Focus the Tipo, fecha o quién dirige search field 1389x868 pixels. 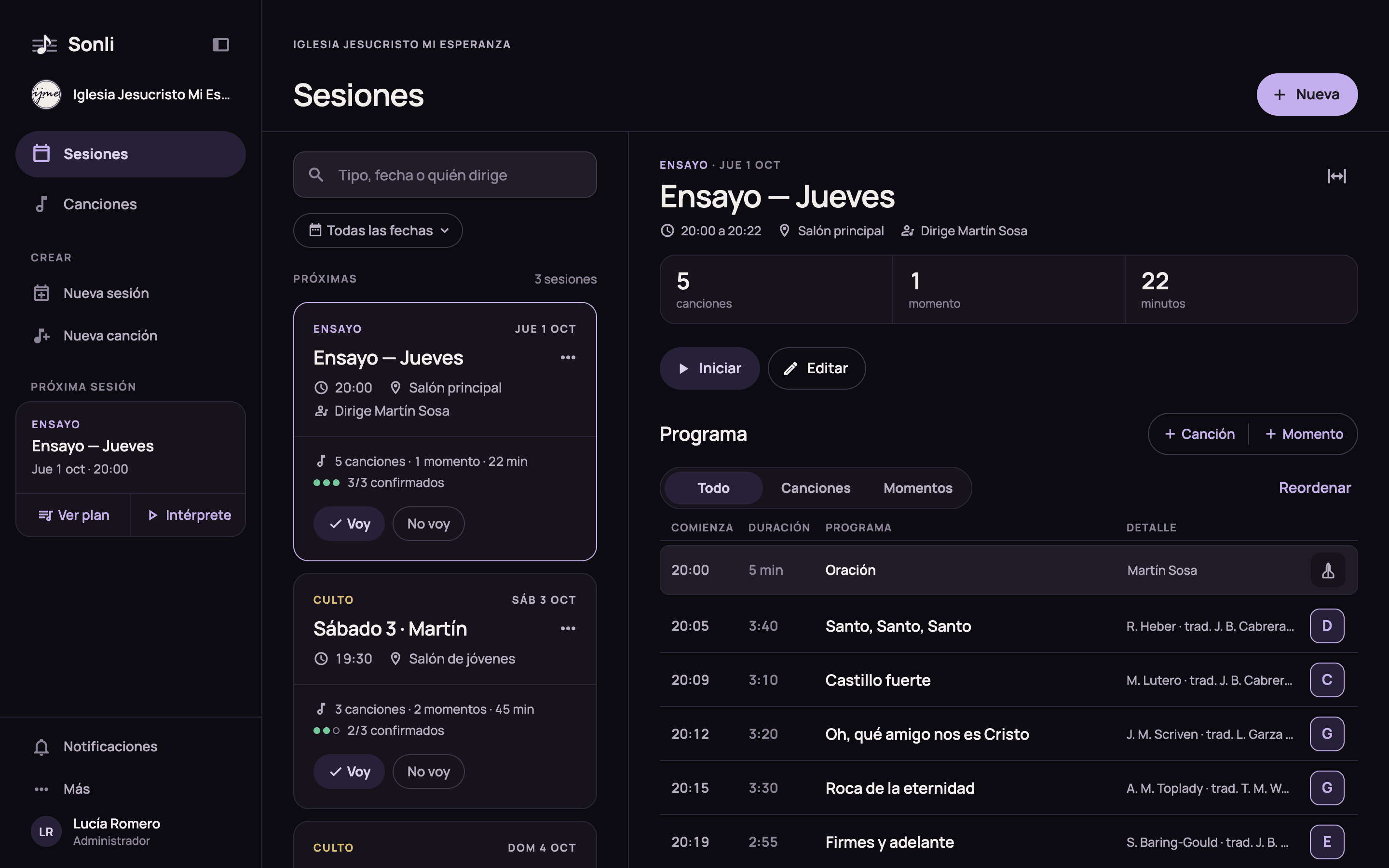(445, 175)
